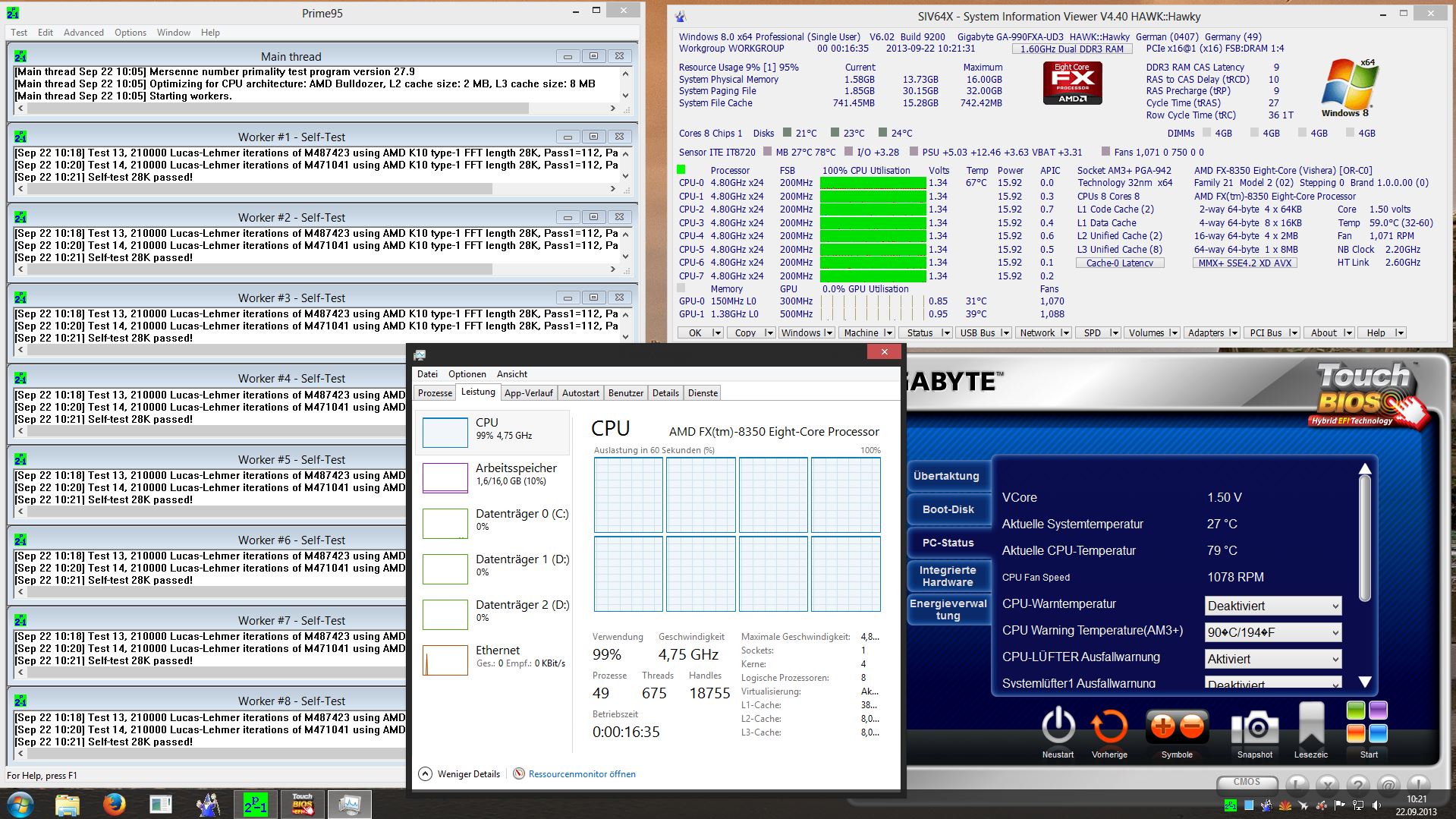Click the Touch BIOS settings scroll-up arrow
Viewport: 1456px width, 819px height.
(x=1365, y=468)
